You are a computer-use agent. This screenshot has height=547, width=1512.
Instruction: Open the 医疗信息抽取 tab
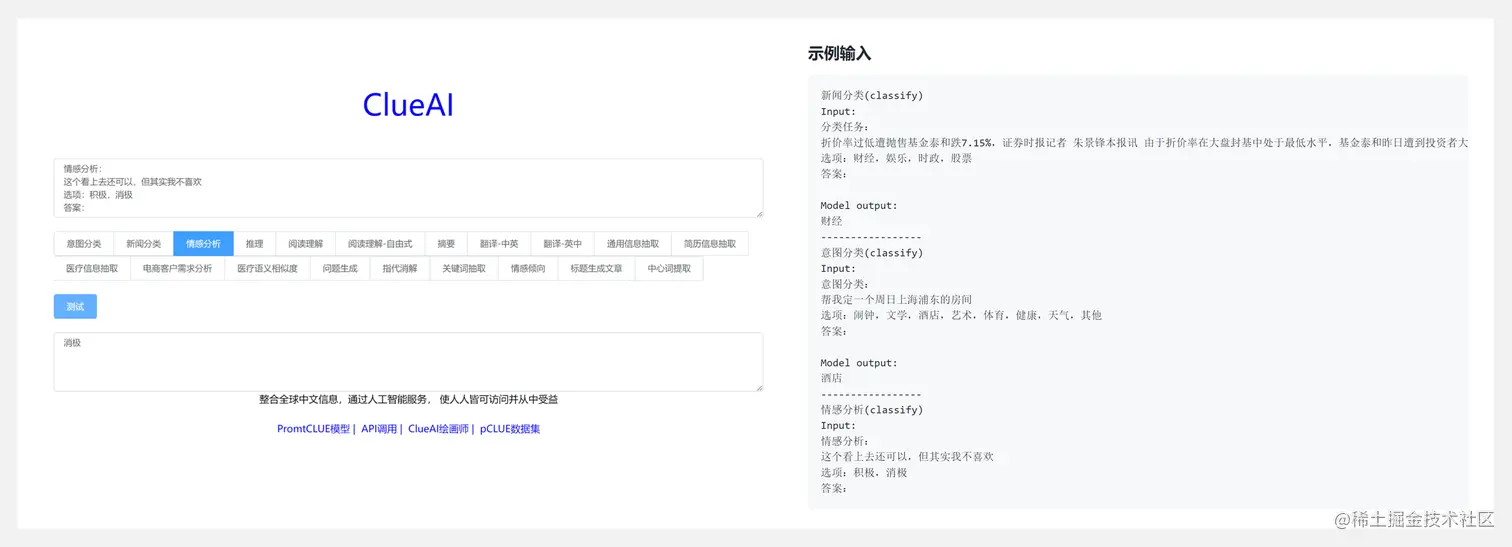(92, 269)
